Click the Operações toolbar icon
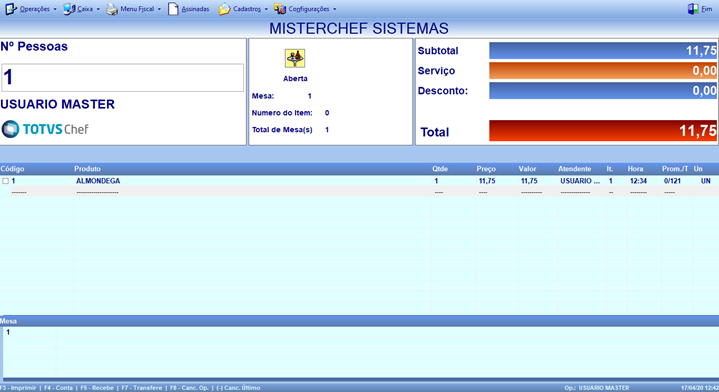 [x=11, y=9]
